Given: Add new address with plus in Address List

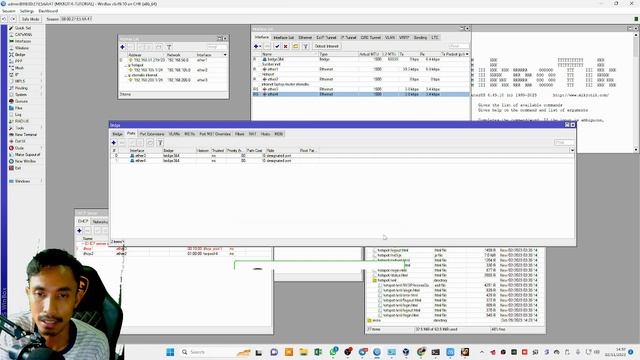Looking at the screenshot, I should 122,47.
